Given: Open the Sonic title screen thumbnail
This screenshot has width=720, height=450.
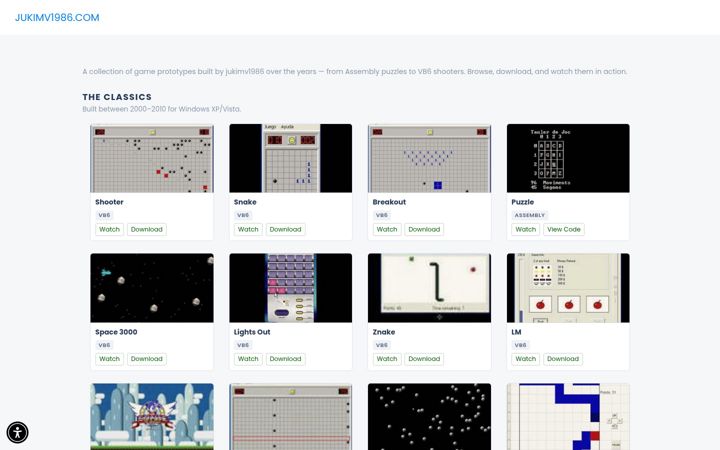Looking at the screenshot, I should (x=152, y=416).
